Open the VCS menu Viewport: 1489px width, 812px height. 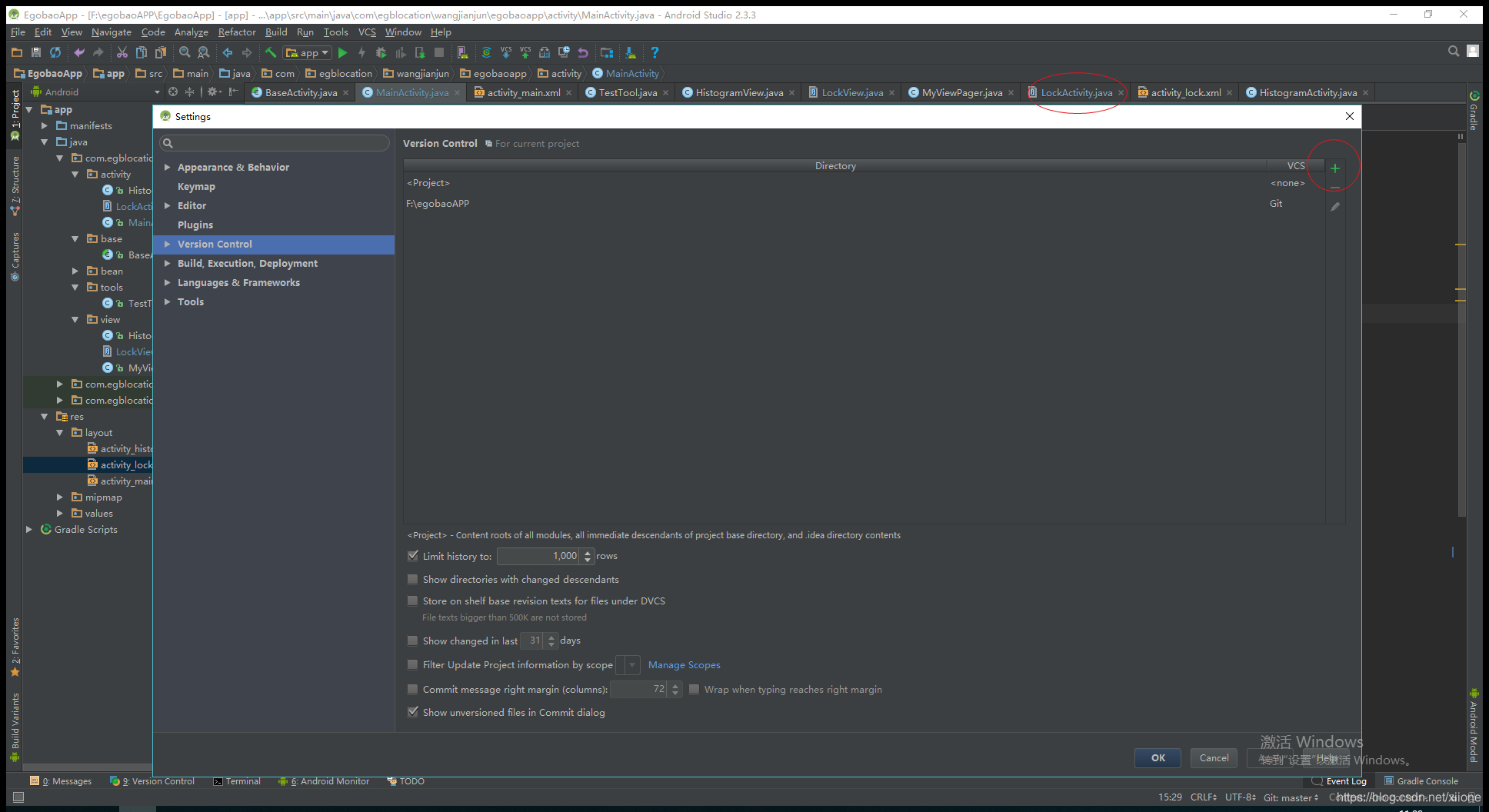[x=367, y=32]
